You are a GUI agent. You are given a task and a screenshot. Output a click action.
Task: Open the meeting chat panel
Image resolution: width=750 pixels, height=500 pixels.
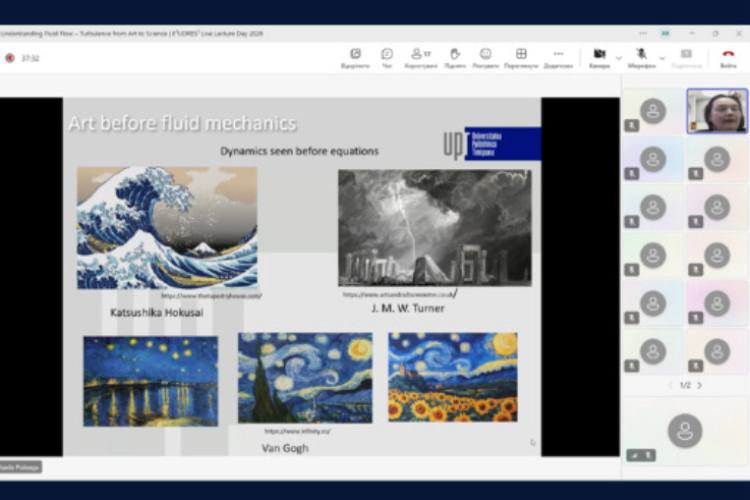387,56
